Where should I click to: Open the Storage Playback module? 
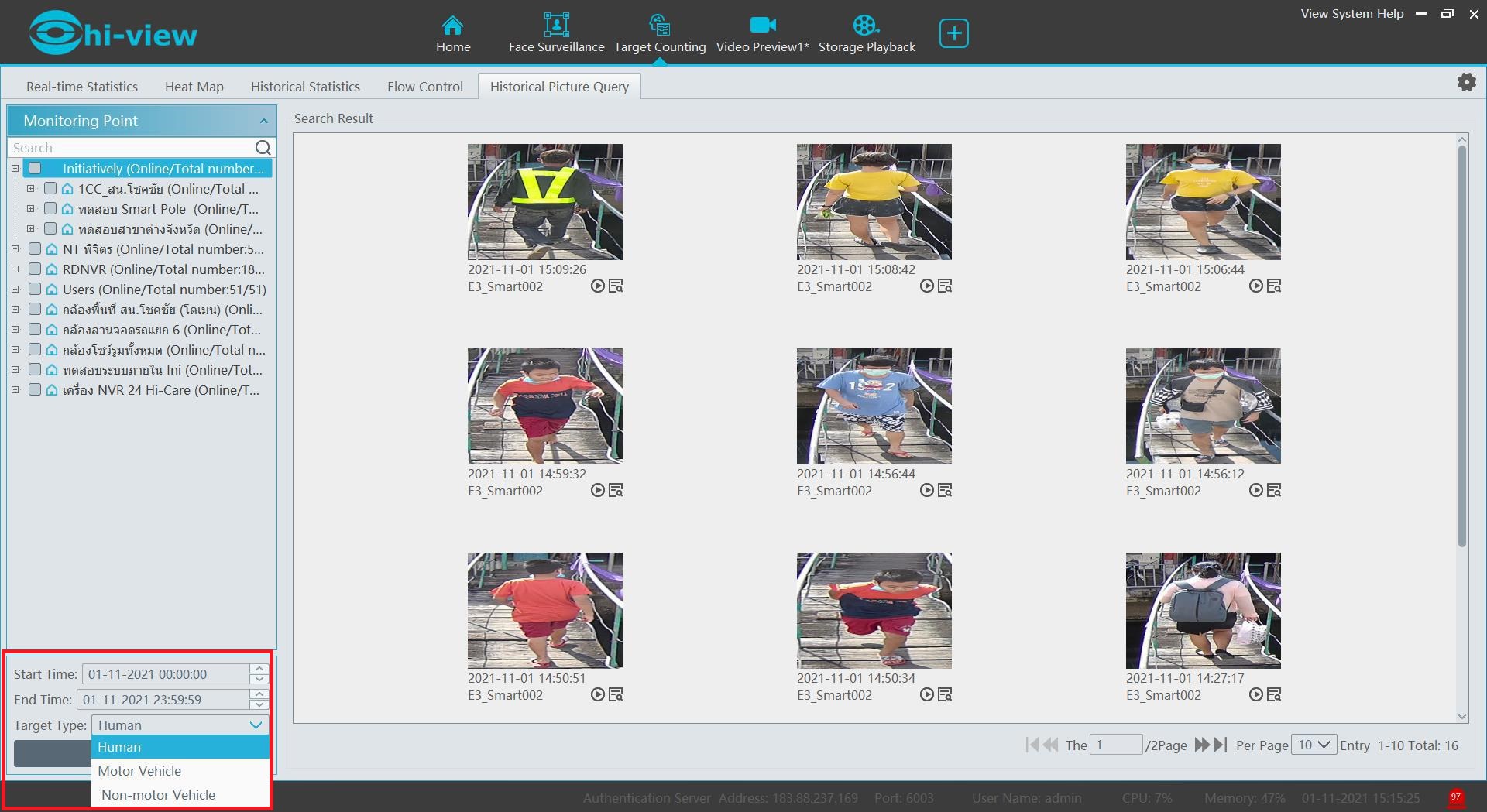point(866,34)
